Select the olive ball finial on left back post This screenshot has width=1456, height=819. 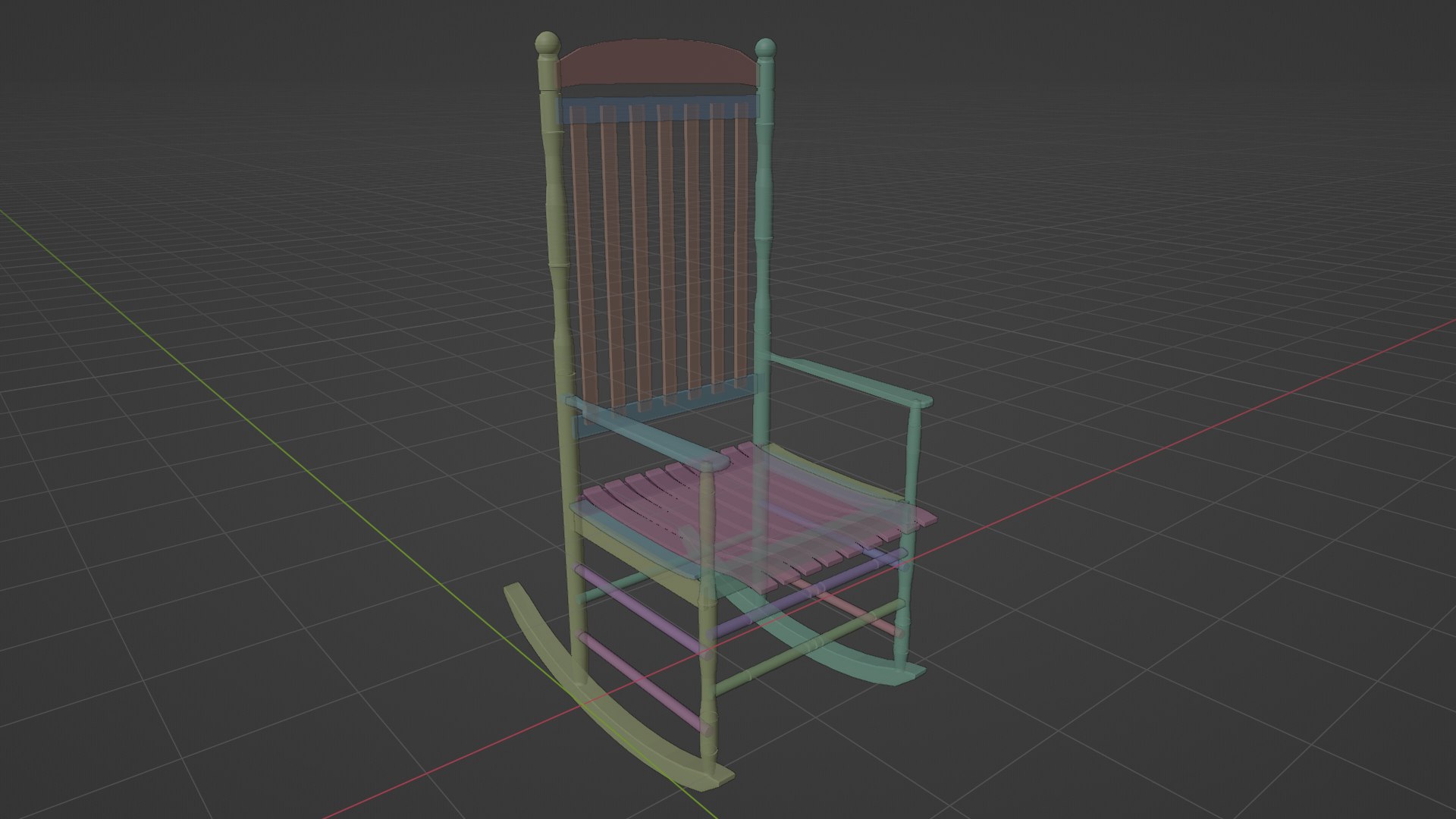[x=548, y=43]
